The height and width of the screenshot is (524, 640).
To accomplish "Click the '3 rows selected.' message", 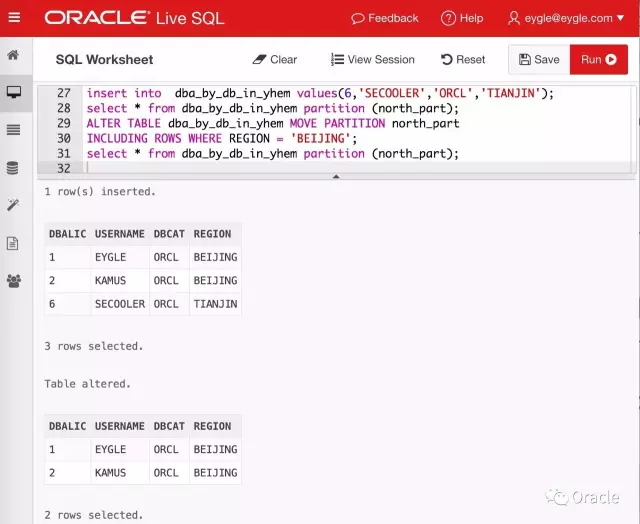I will point(94,346).
